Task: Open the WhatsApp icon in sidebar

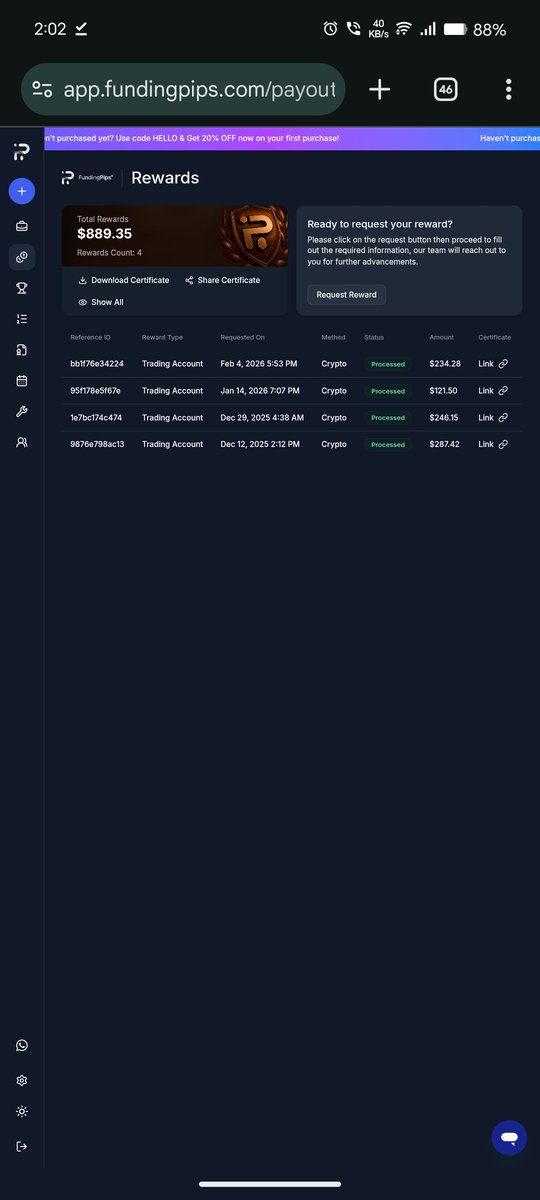Action: 22,1045
